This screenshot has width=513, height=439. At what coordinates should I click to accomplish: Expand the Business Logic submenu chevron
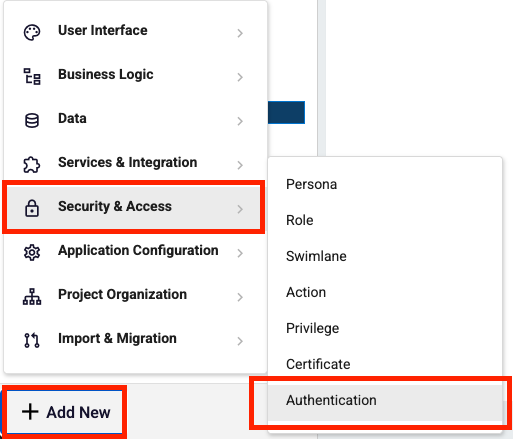[x=240, y=77]
